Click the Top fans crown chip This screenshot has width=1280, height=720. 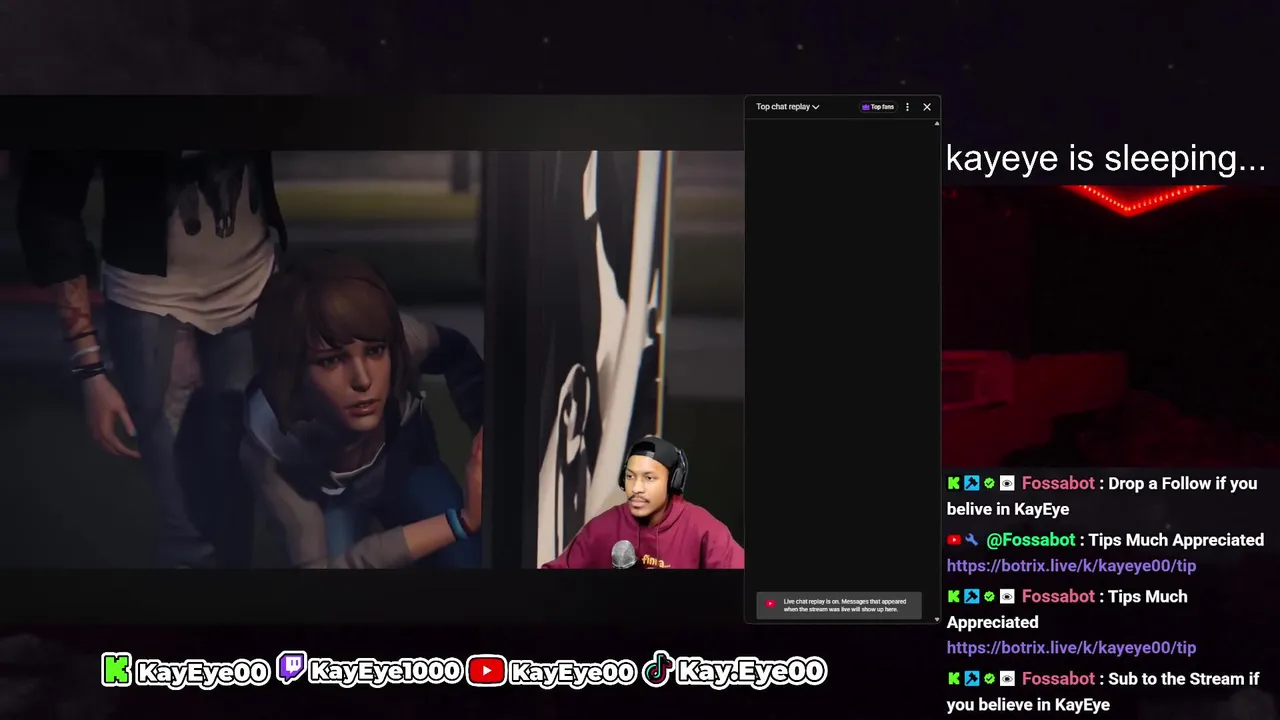click(x=878, y=107)
